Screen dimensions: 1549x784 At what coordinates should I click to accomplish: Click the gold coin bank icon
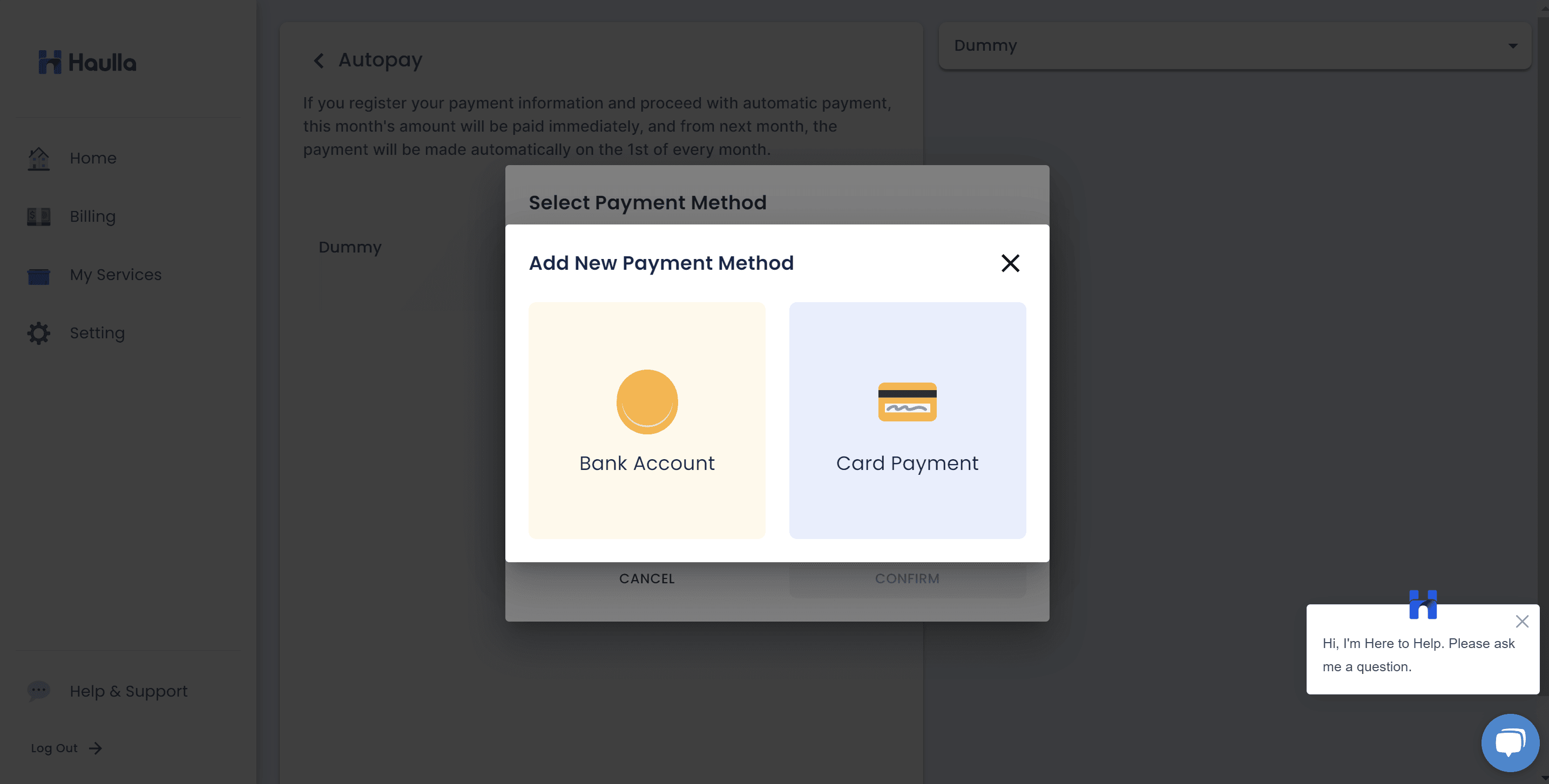click(647, 402)
